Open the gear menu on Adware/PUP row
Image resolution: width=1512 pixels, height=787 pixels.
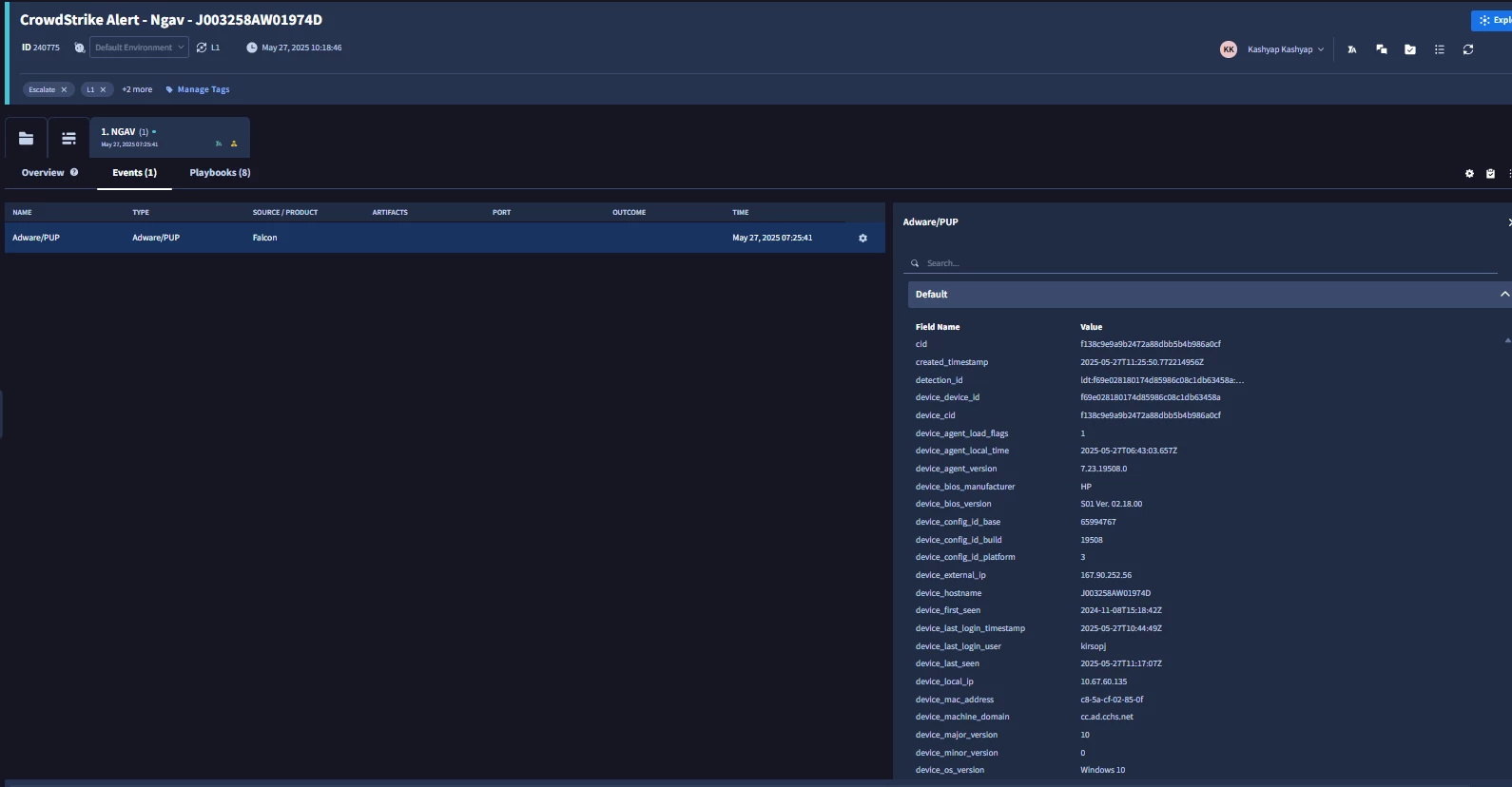click(x=863, y=238)
